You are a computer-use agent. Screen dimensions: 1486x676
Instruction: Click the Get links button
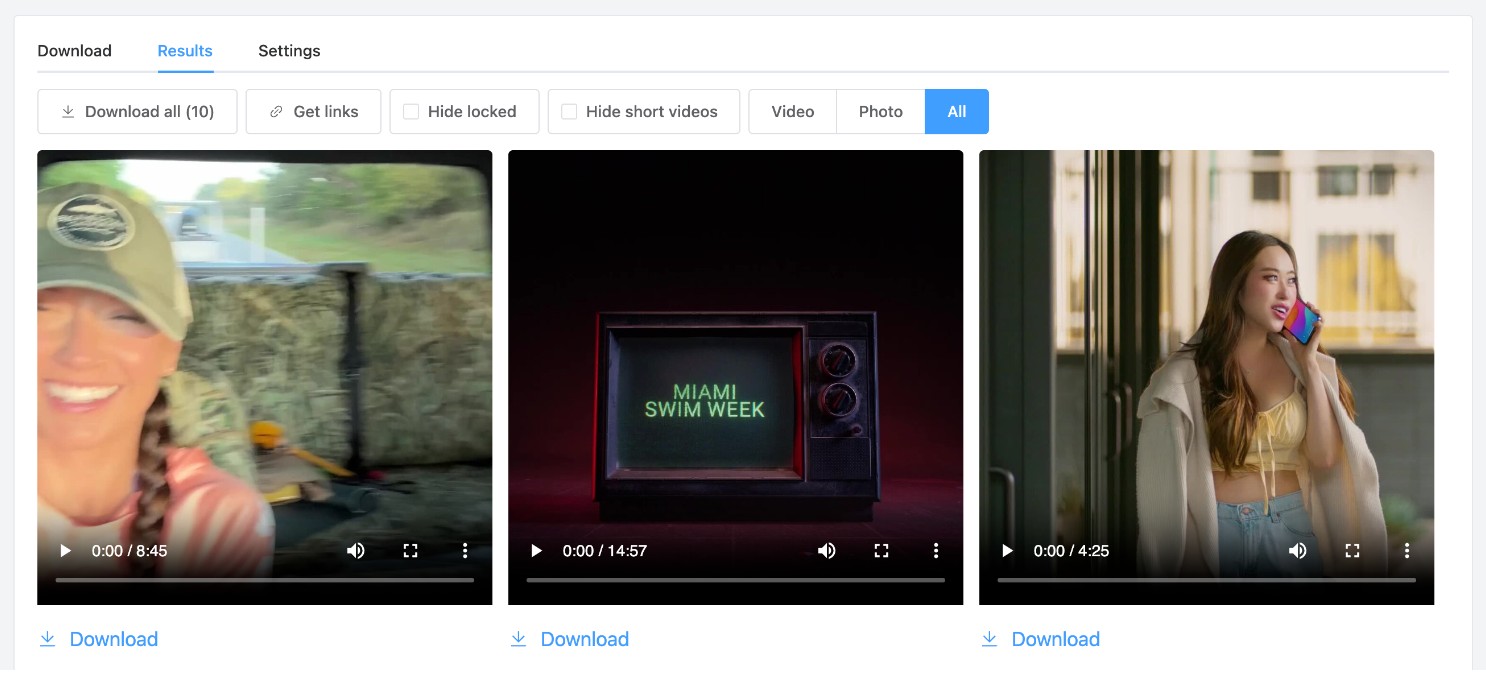pos(313,112)
